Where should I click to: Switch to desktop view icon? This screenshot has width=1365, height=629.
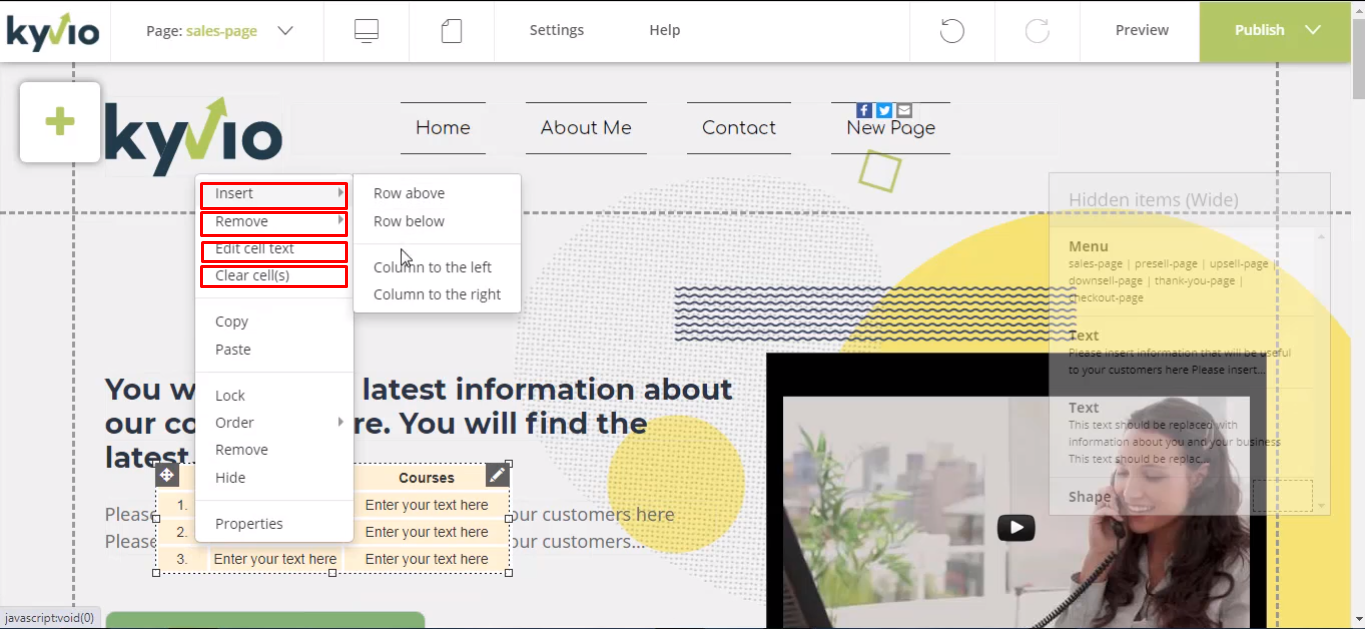click(x=366, y=31)
